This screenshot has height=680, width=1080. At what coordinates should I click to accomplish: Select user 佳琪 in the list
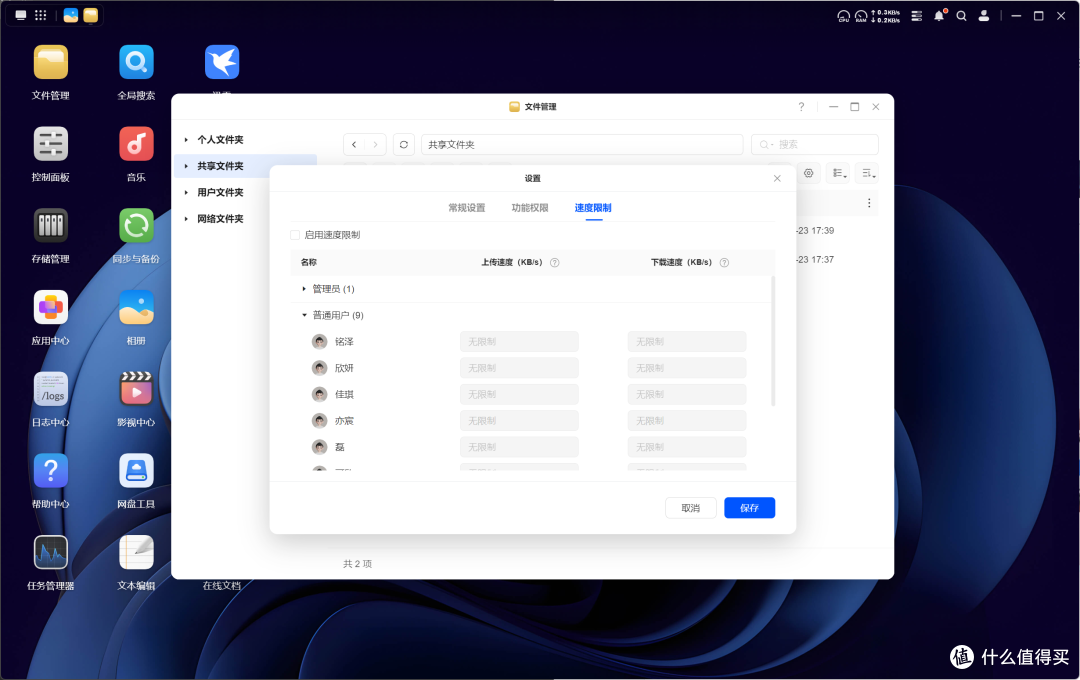[x=344, y=394]
